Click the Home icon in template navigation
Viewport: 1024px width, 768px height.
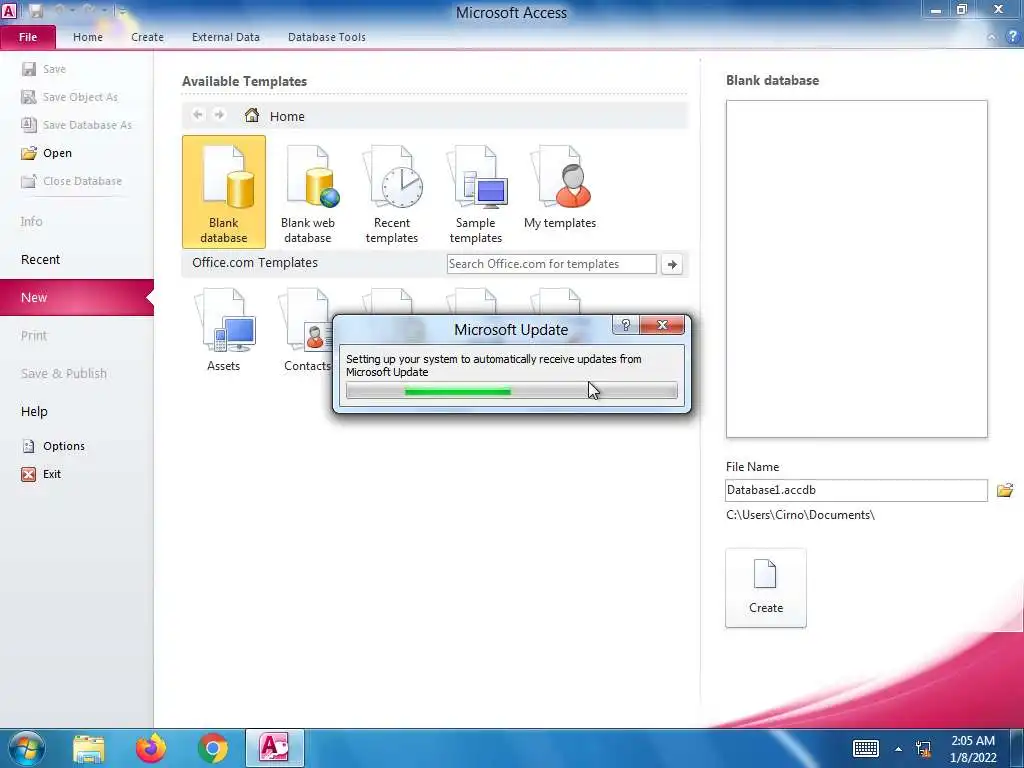click(x=251, y=116)
